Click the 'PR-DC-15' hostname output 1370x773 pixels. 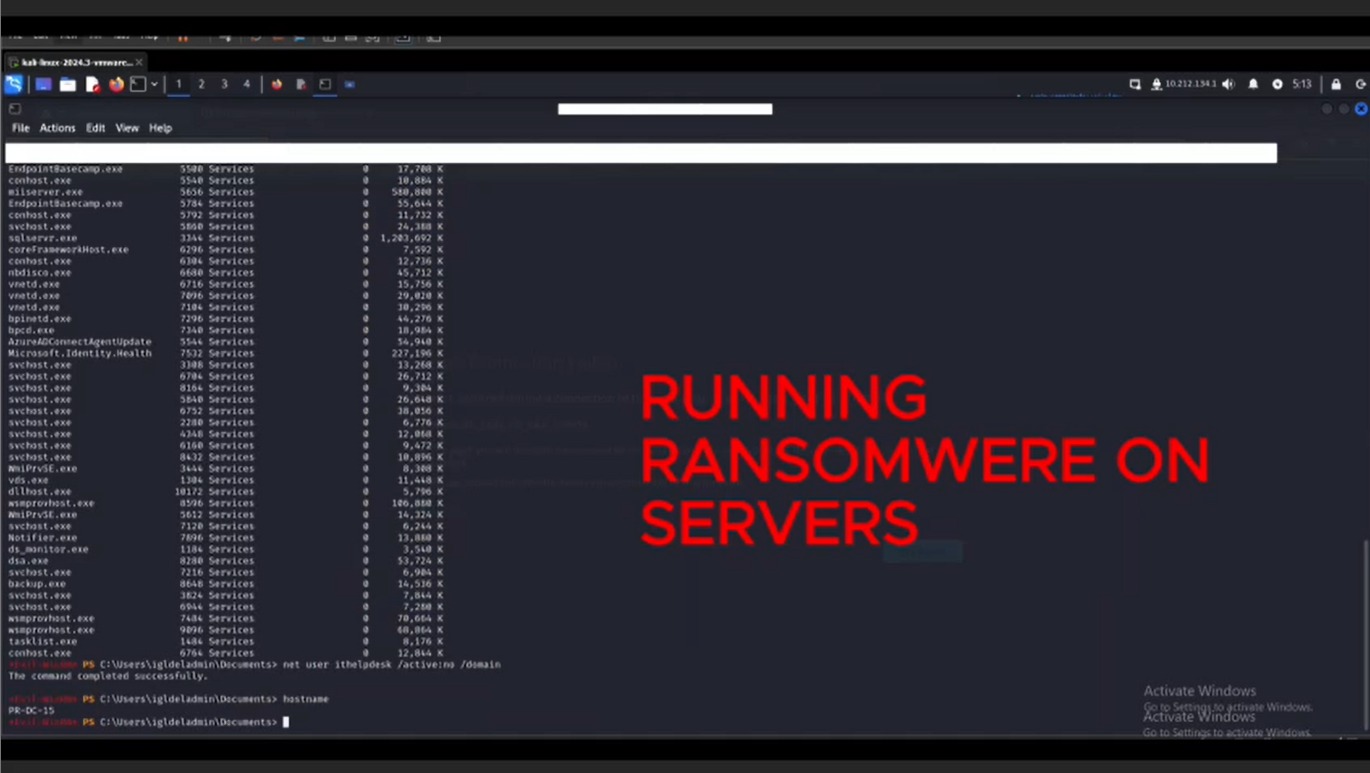(31, 710)
